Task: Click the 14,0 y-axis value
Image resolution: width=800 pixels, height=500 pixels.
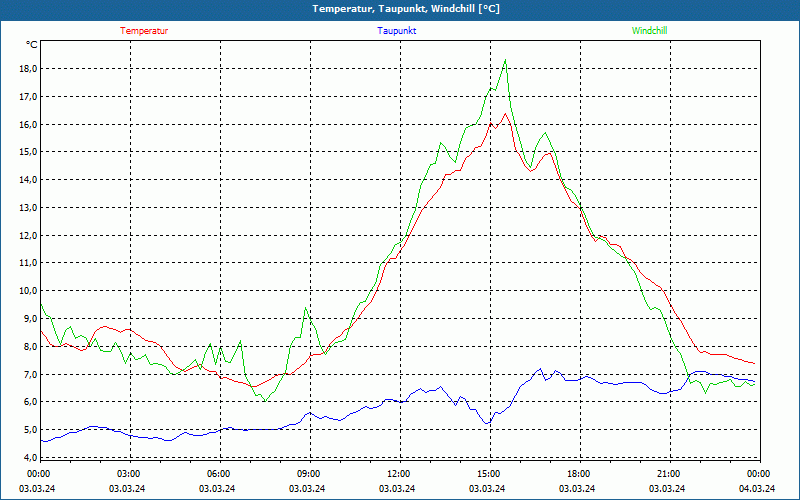Action: click(x=28, y=180)
